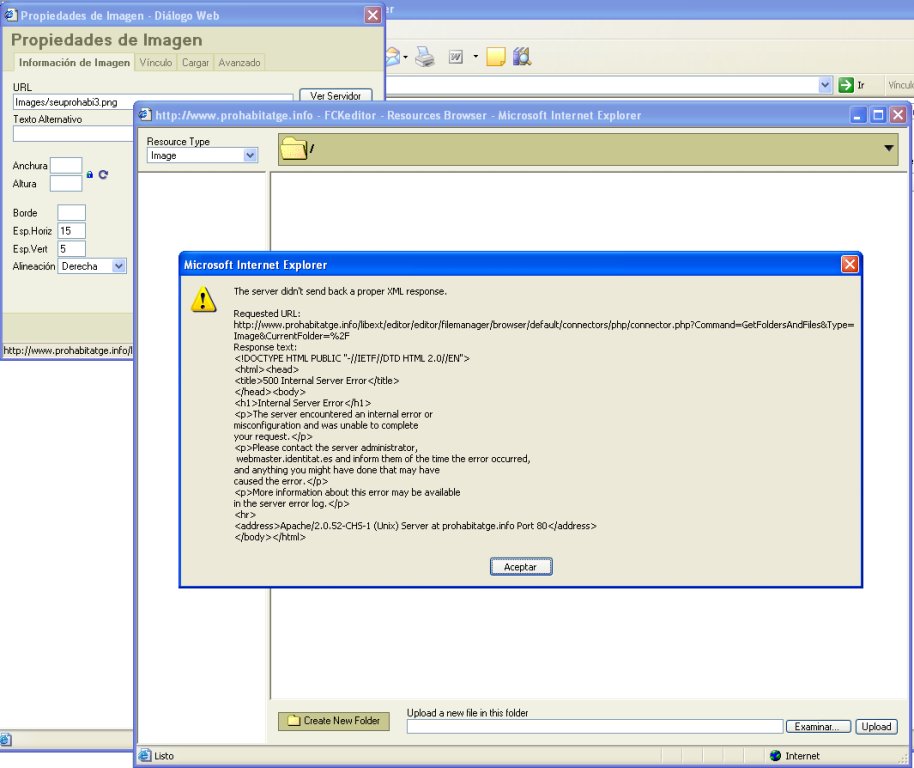
Task: Click the Anchura width field
Action: tap(66, 165)
